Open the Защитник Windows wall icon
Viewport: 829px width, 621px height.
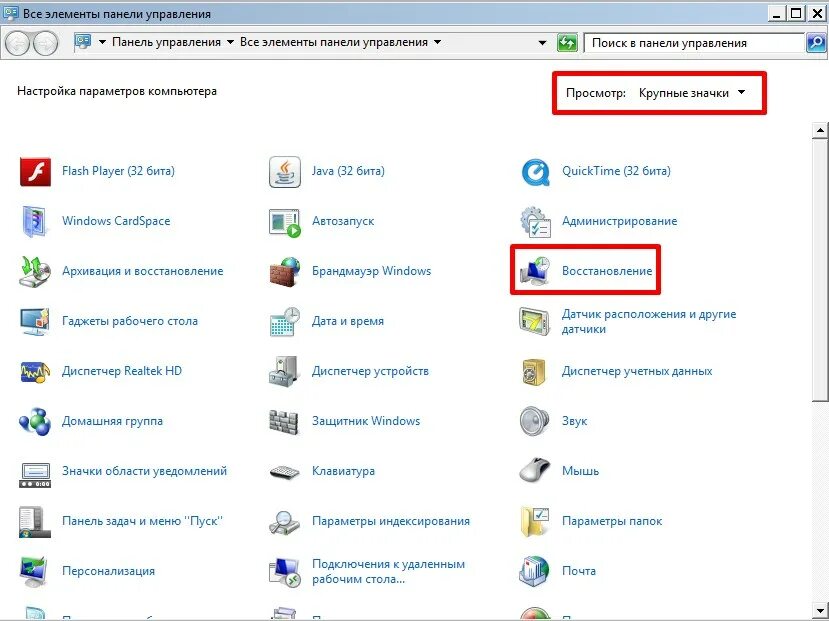pyautogui.click(x=285, y=421)
